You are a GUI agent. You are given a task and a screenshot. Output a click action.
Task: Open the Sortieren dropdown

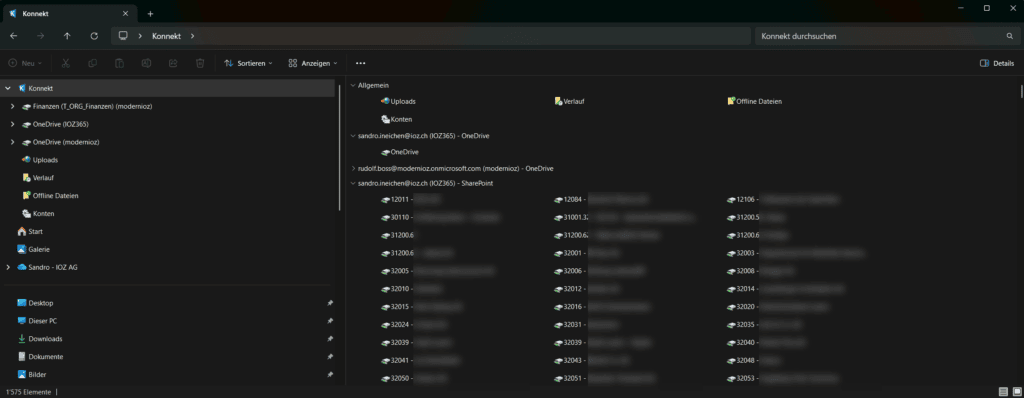[x=248, y=63]
